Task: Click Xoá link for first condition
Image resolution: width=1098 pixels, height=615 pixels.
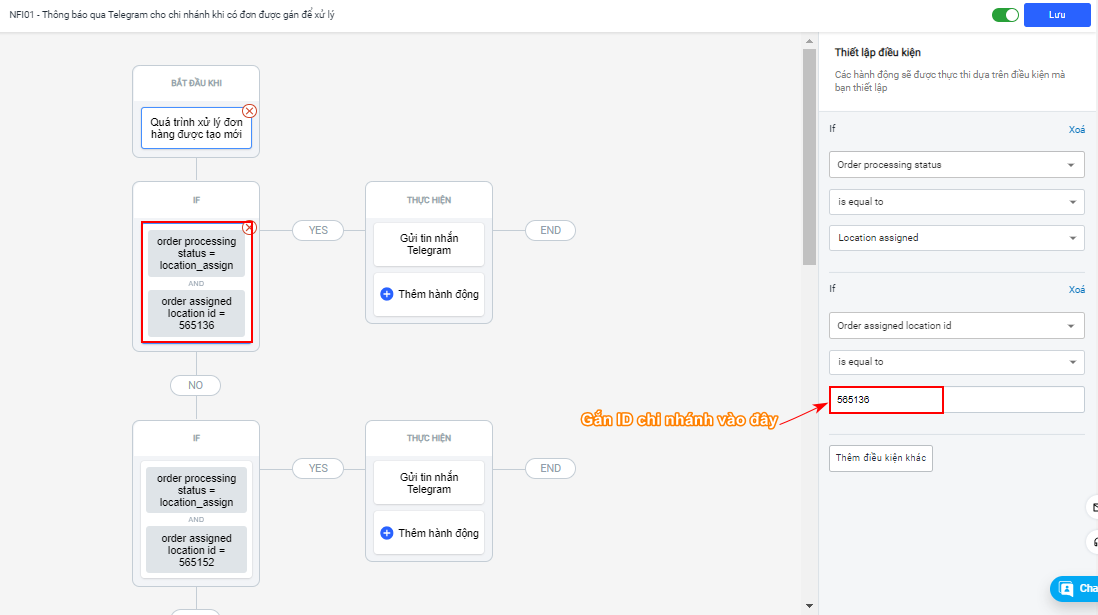Action: click(1076, 129)
